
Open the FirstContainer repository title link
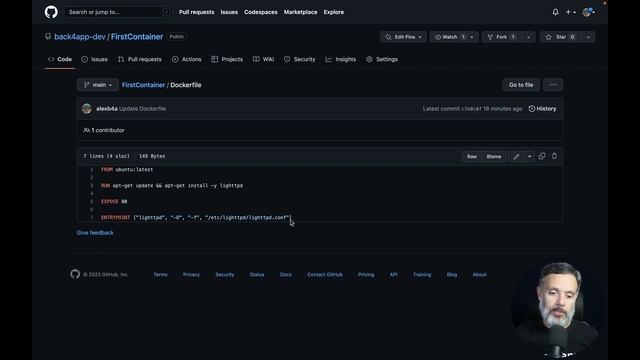(137, 37)
